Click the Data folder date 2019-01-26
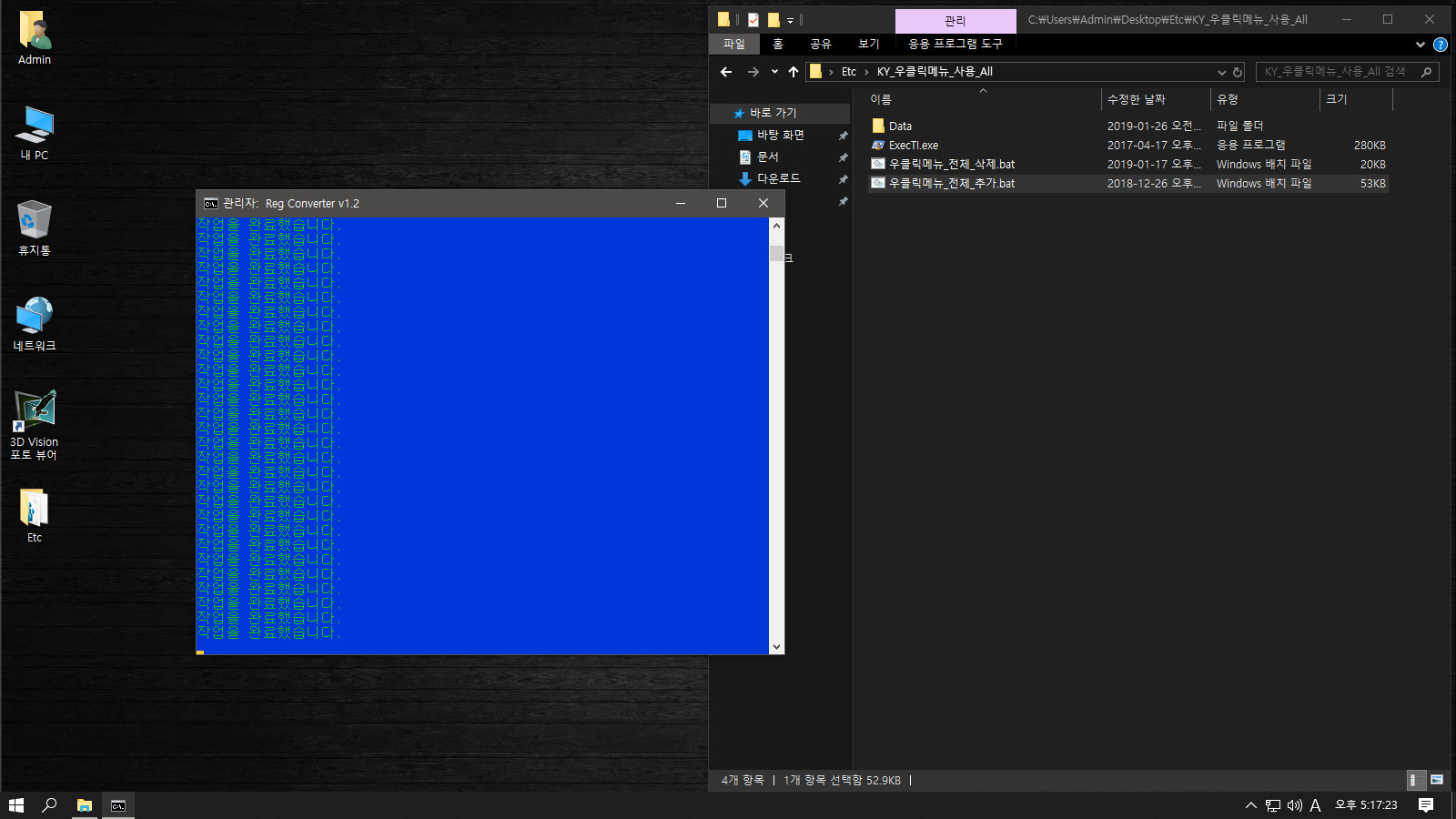 (x=1154, y=126)
